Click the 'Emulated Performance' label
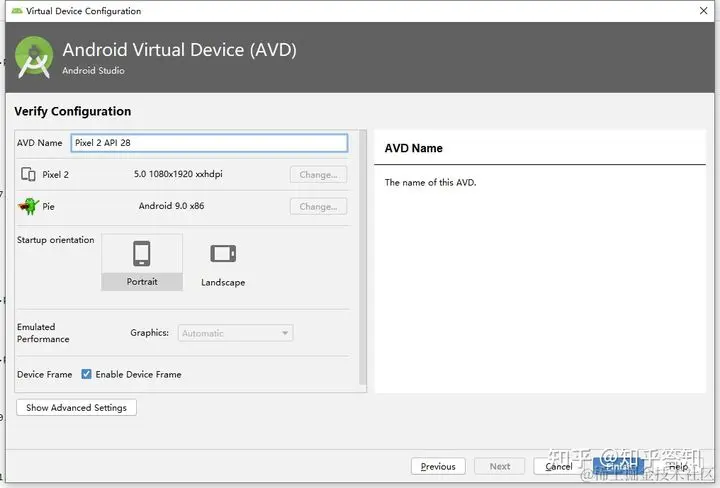 tap(43, 333)
